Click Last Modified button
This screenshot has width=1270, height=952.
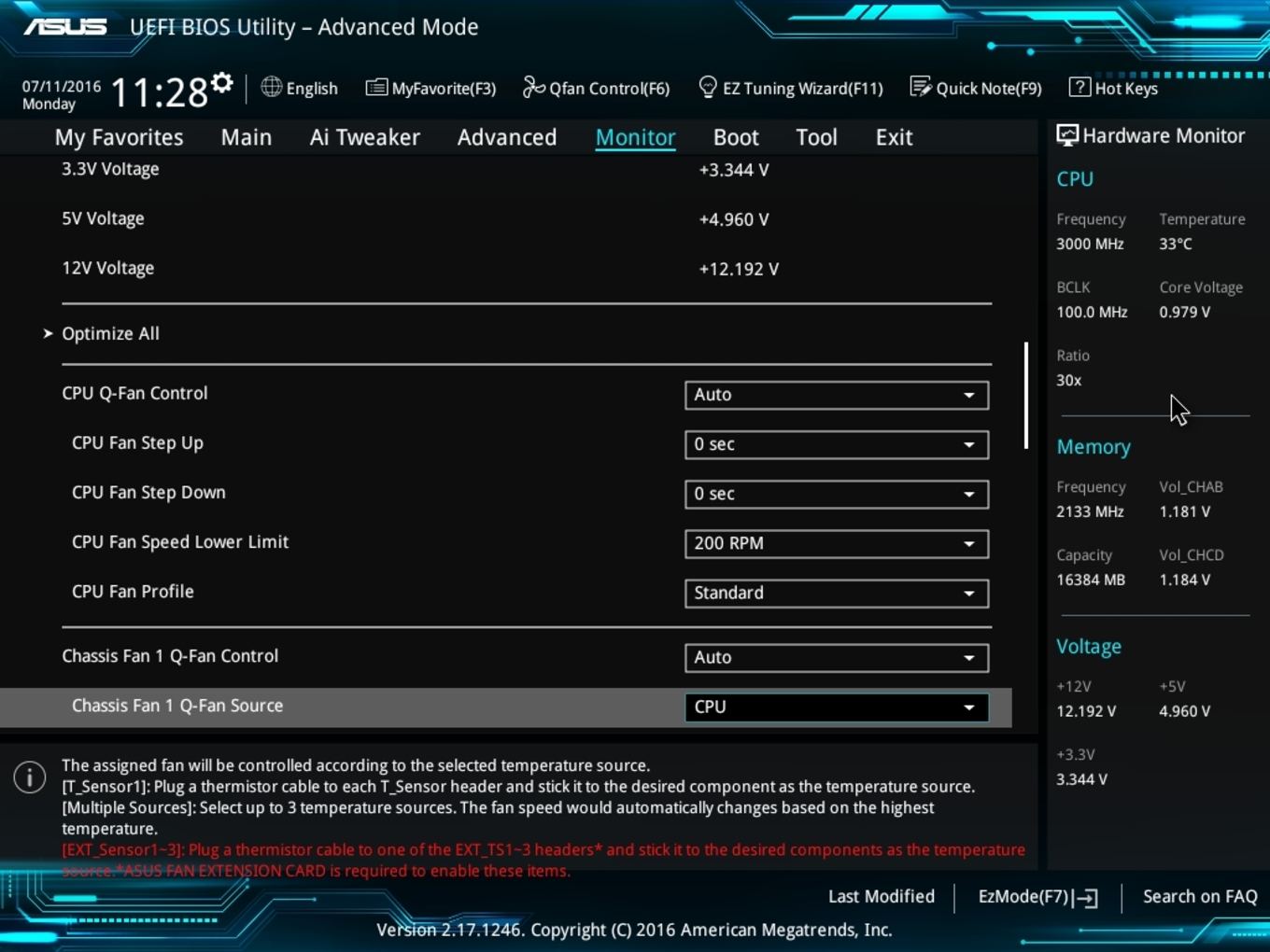(882, 896)
